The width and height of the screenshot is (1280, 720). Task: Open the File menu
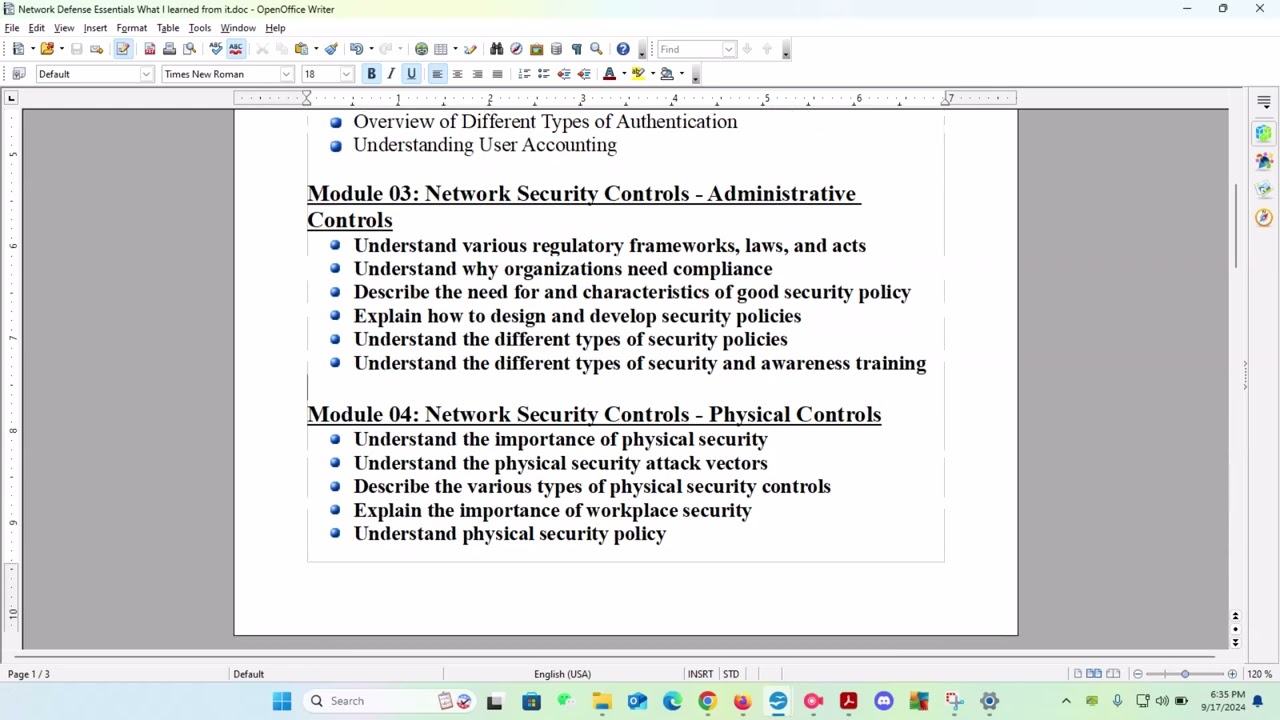point(12,28)
